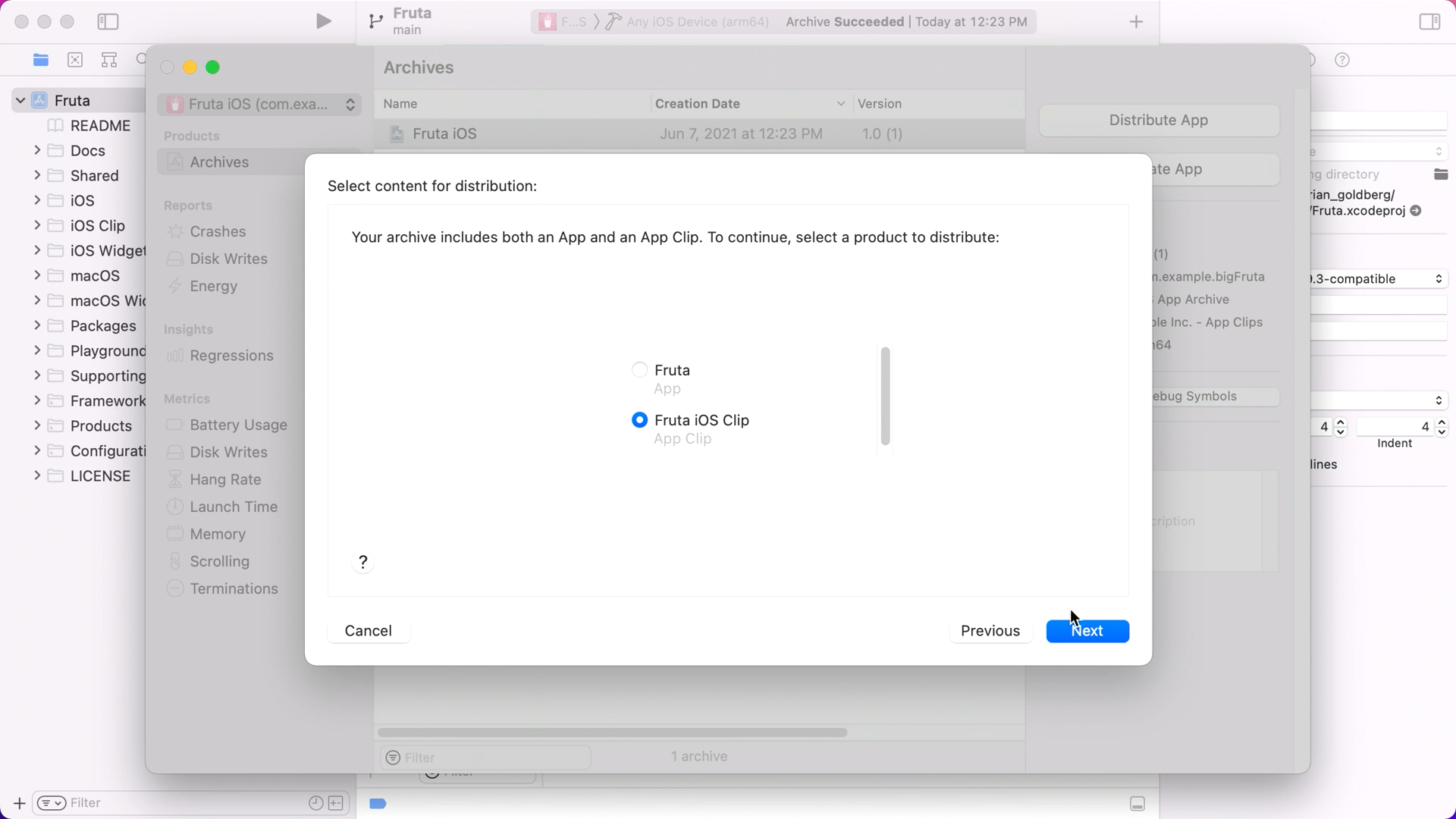Select Hang Rate in the Organizer sidebar
The height and width of the screenshot is (819, 1456).
225,479
